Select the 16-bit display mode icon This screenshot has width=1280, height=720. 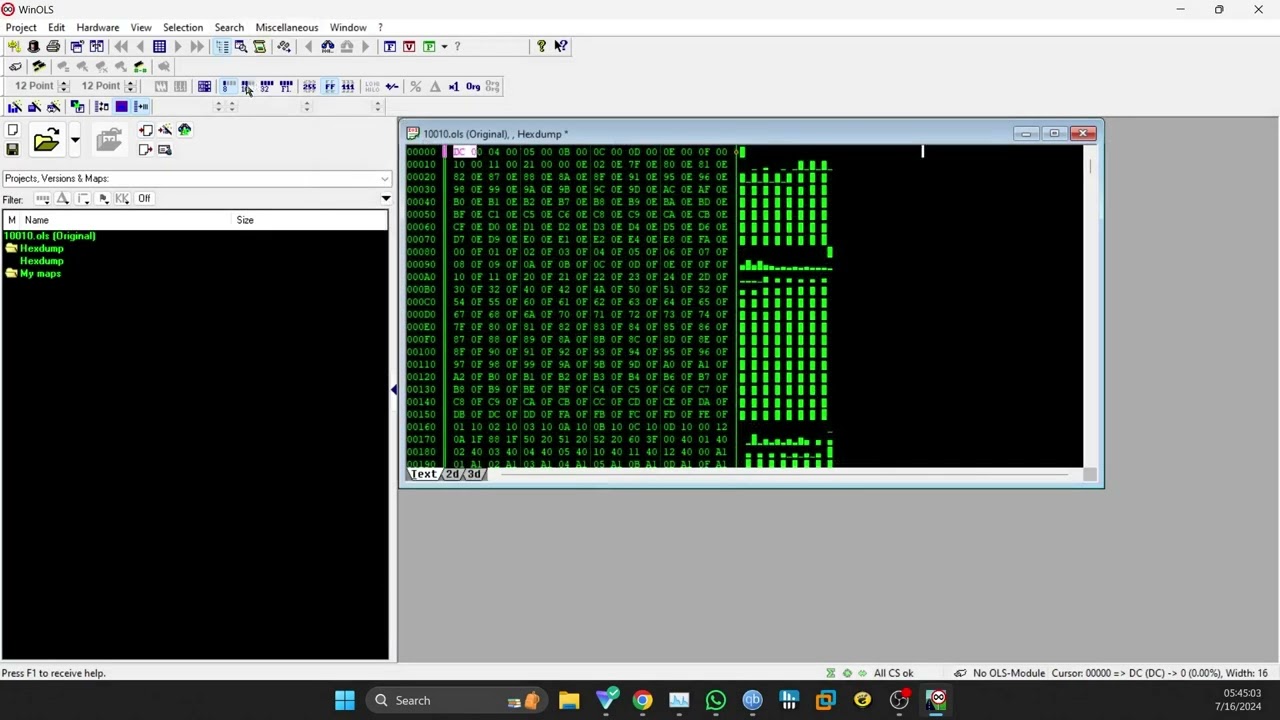[x=247, y=86]
